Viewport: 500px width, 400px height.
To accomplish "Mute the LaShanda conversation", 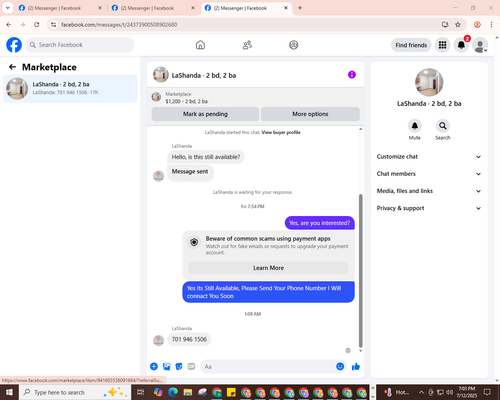I will click(x=415, y=126).
